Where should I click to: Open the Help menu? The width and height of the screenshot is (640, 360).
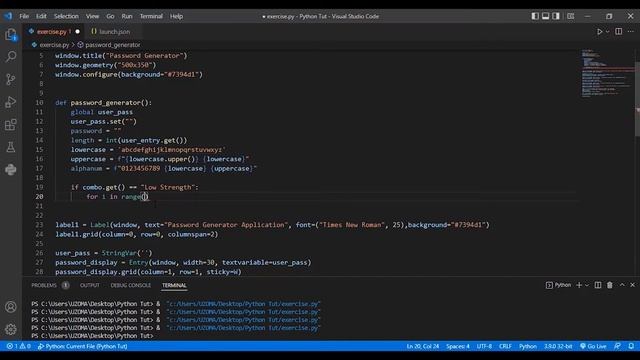click(176, 16)
